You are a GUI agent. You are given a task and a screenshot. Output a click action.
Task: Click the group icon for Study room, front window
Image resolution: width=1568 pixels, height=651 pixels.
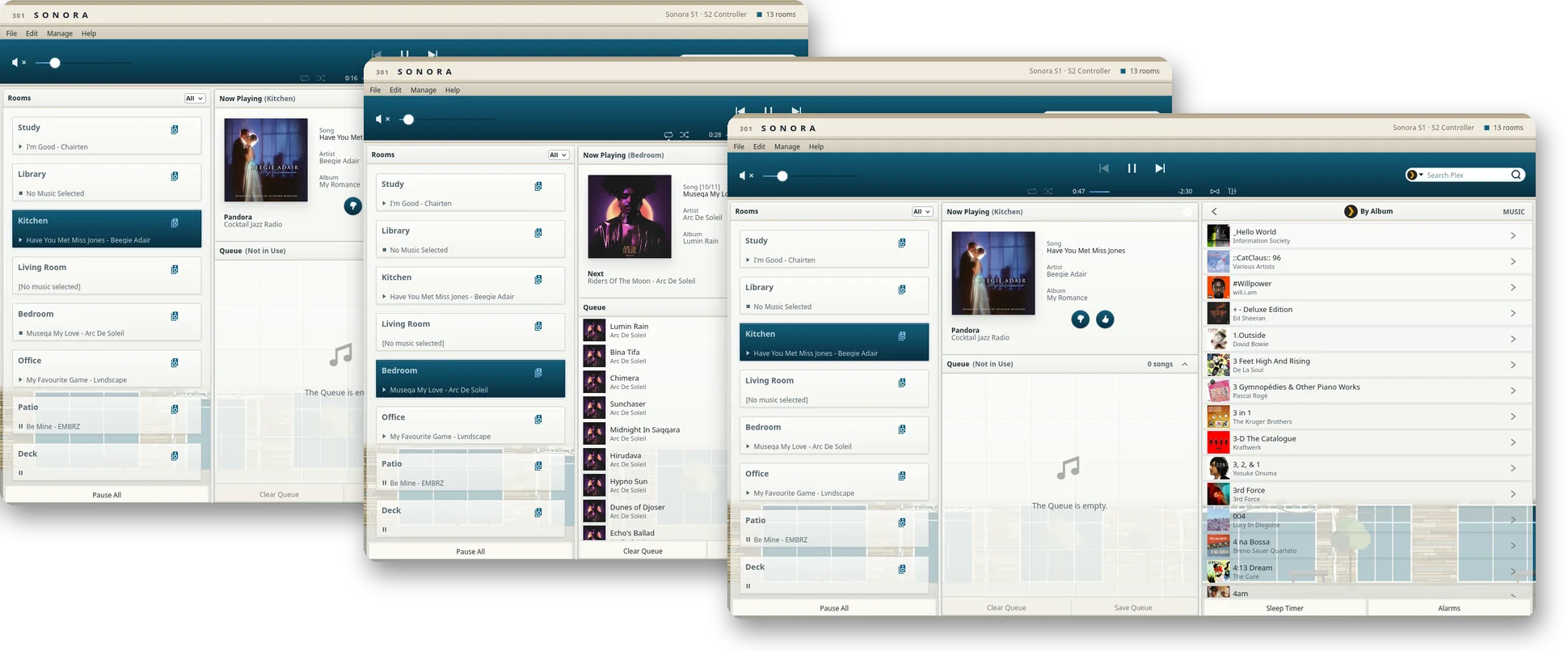pos(902,243)
